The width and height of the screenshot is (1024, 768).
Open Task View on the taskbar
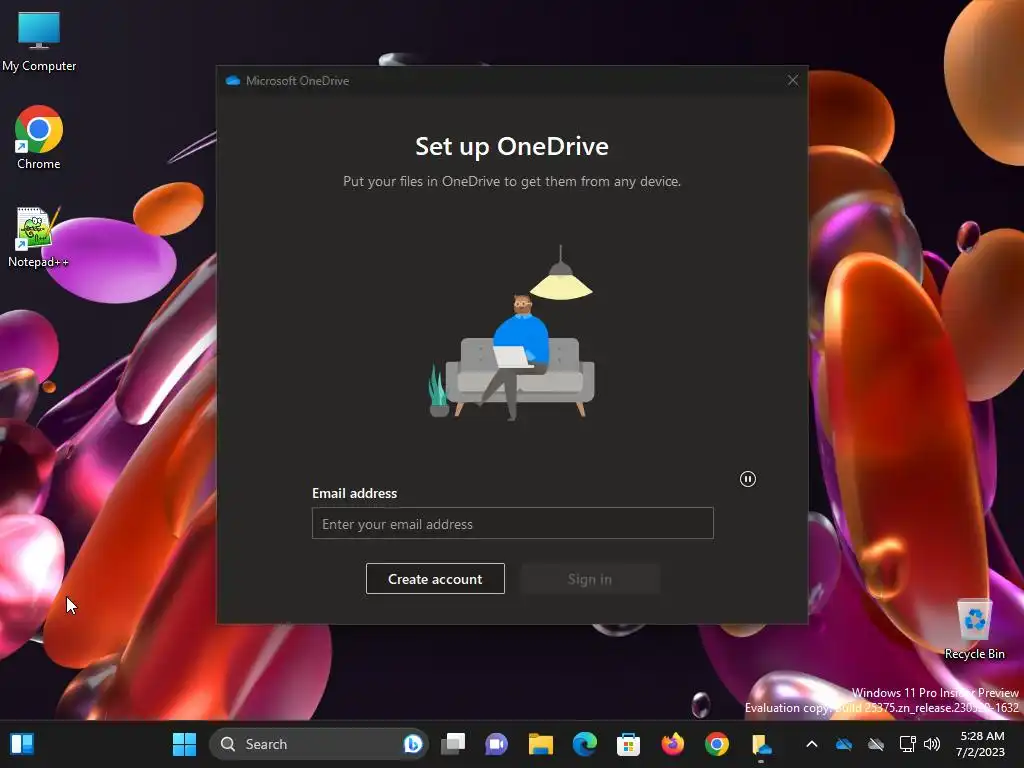click(x=453, y=744)
